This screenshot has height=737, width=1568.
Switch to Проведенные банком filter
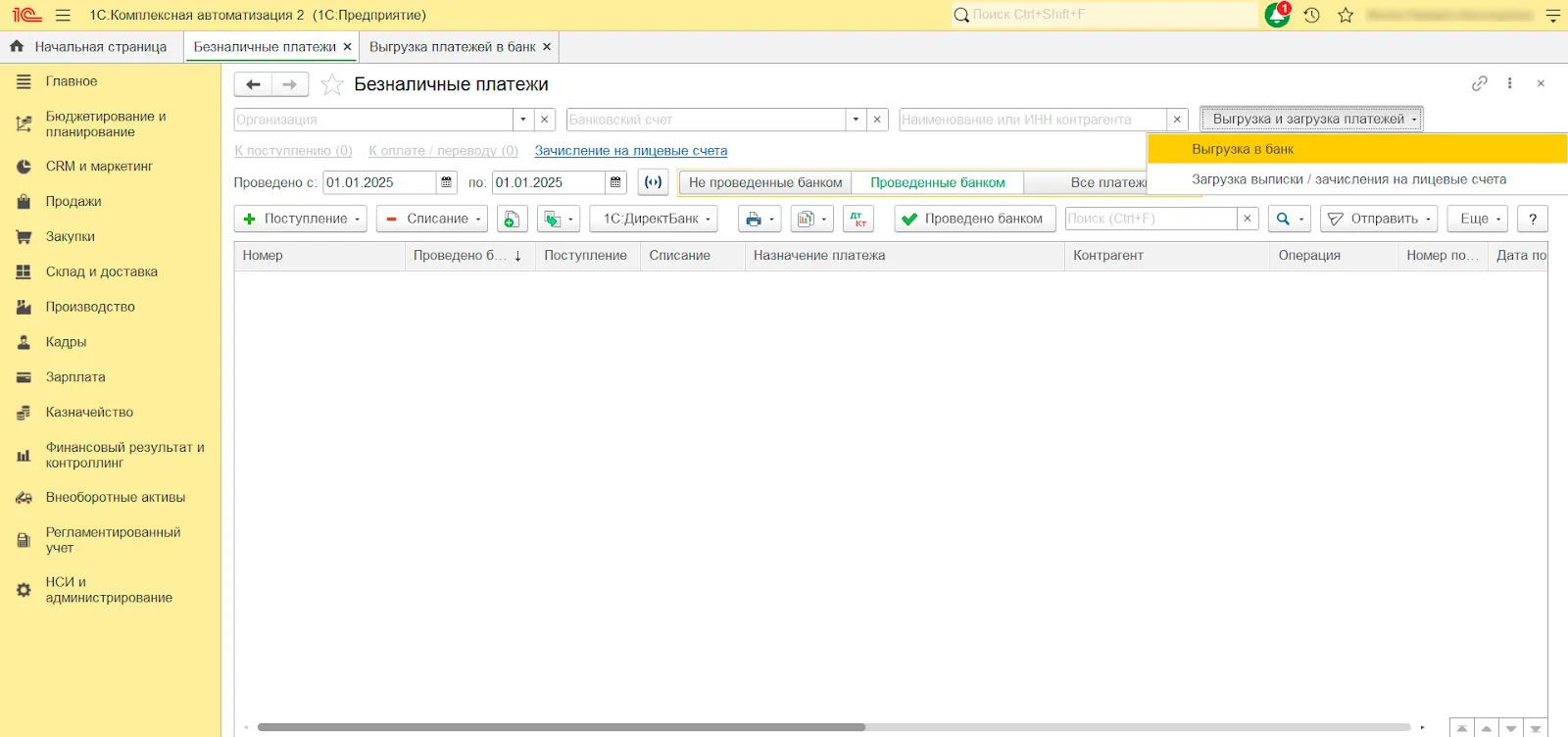click(x=937, y=182)
